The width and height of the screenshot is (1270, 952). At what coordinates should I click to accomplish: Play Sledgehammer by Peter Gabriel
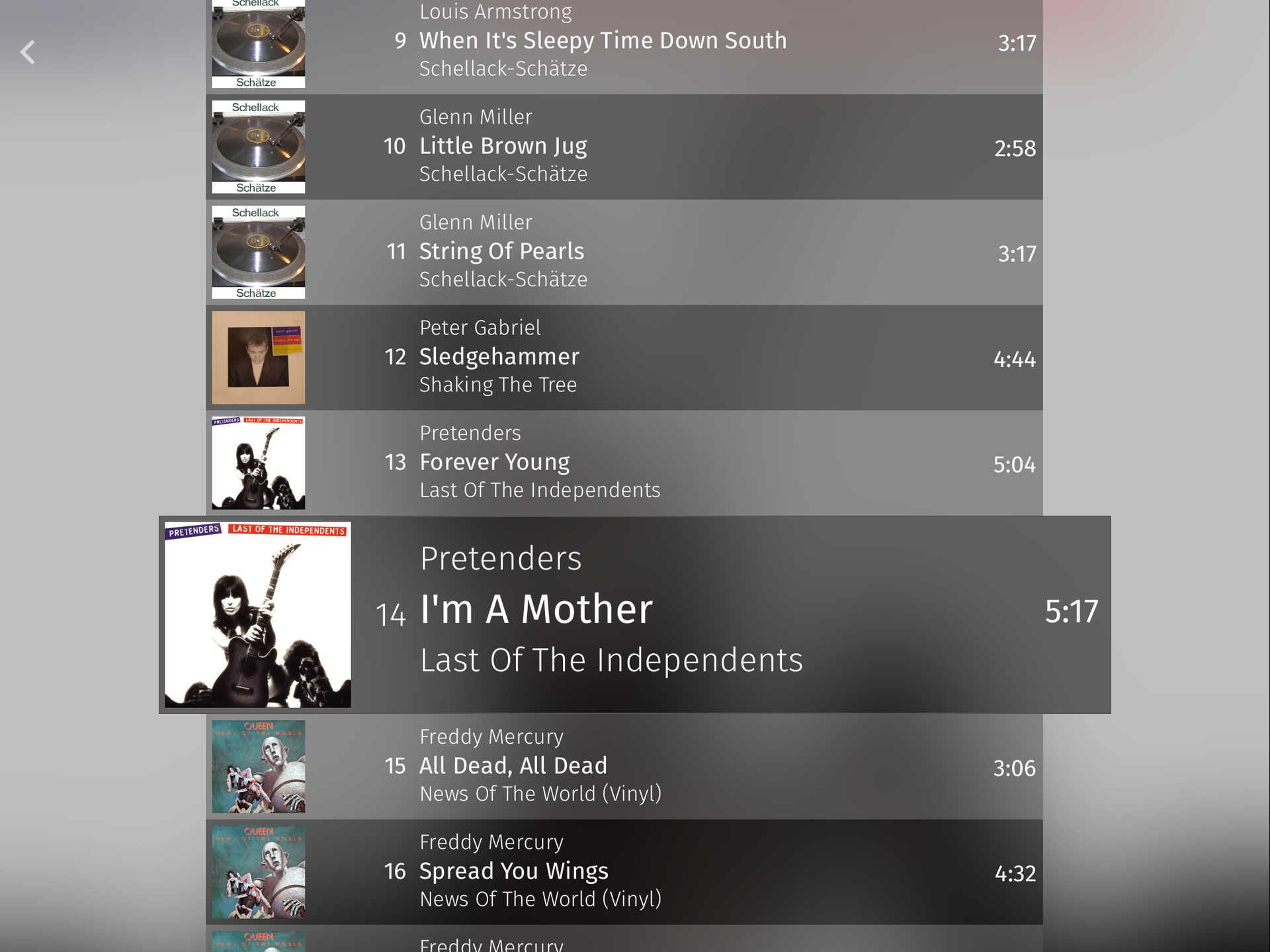coord(624,358)
